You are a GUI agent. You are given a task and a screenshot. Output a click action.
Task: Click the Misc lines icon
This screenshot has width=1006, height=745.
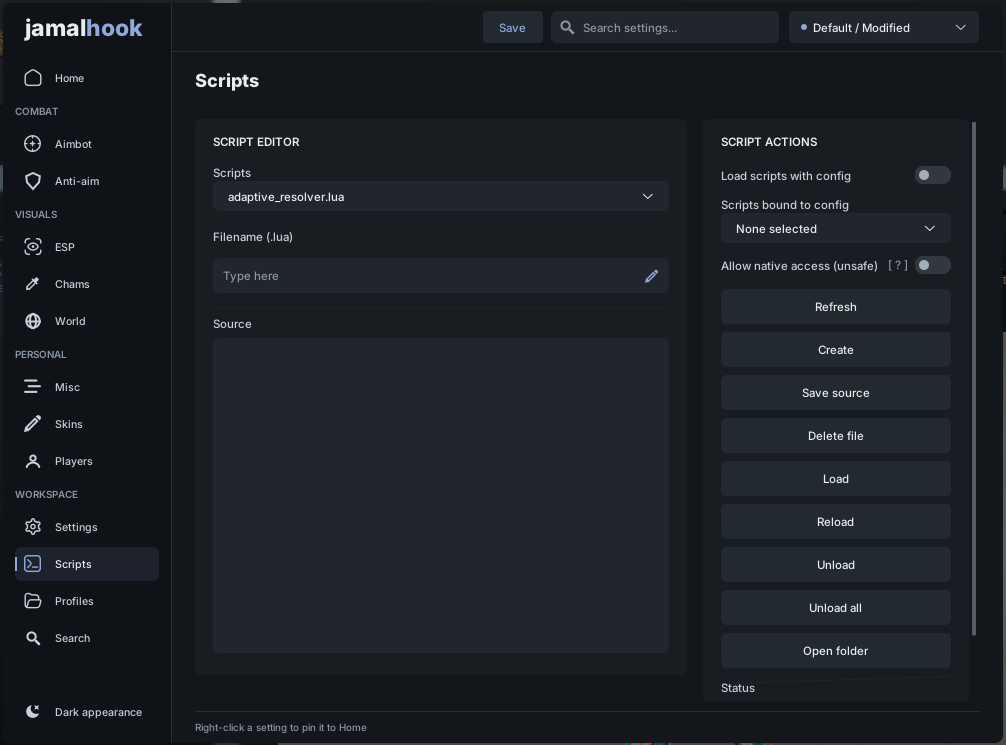(33, 387)
